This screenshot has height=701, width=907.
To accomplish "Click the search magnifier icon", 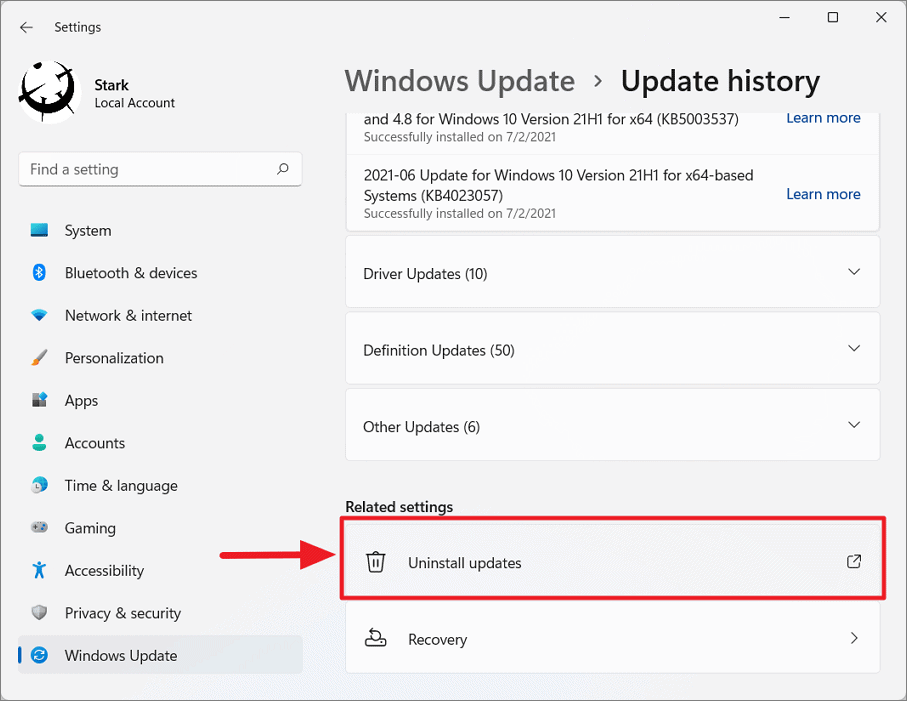I will coord(282,169).
